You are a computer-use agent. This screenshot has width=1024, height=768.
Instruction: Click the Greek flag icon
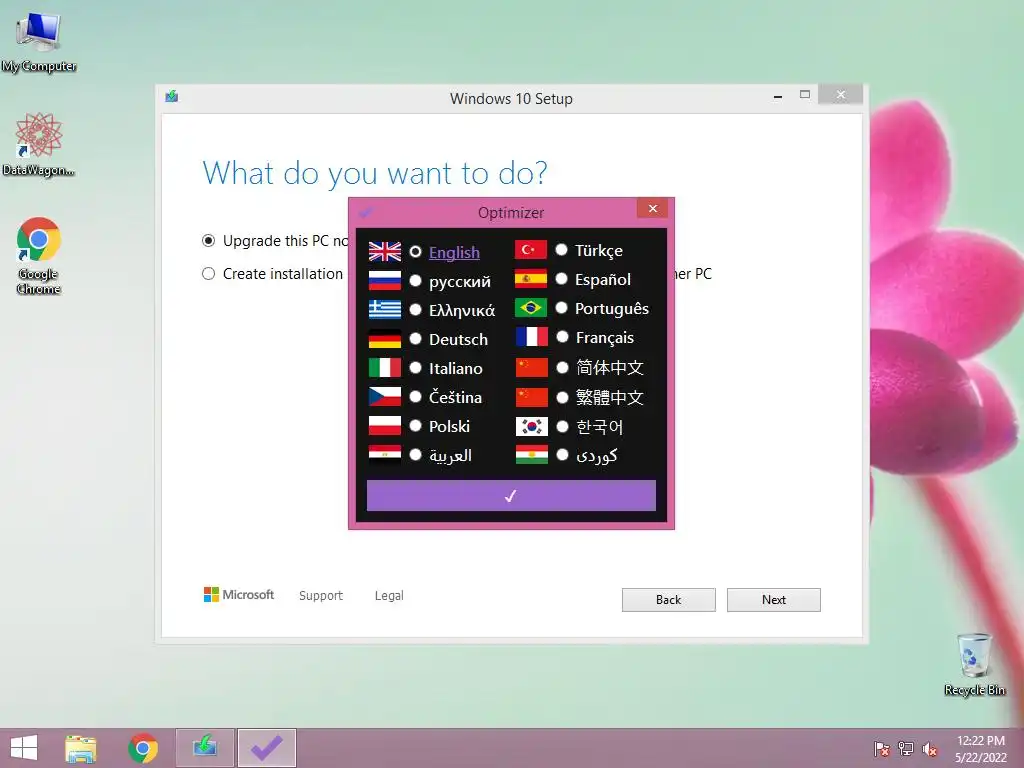[x=385, y=310]
